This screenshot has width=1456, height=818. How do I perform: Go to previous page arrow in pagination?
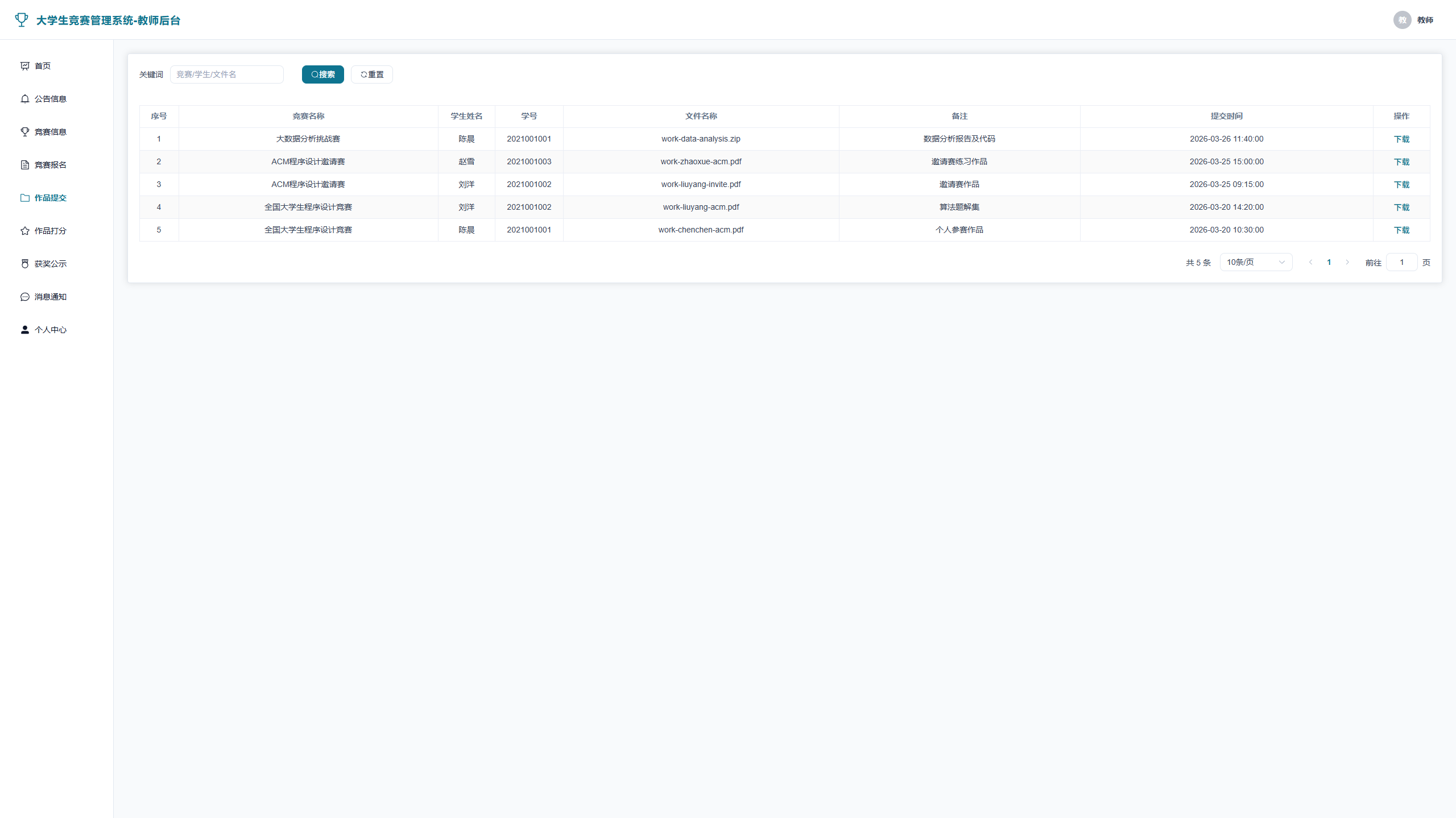(x=1310, y=262)
